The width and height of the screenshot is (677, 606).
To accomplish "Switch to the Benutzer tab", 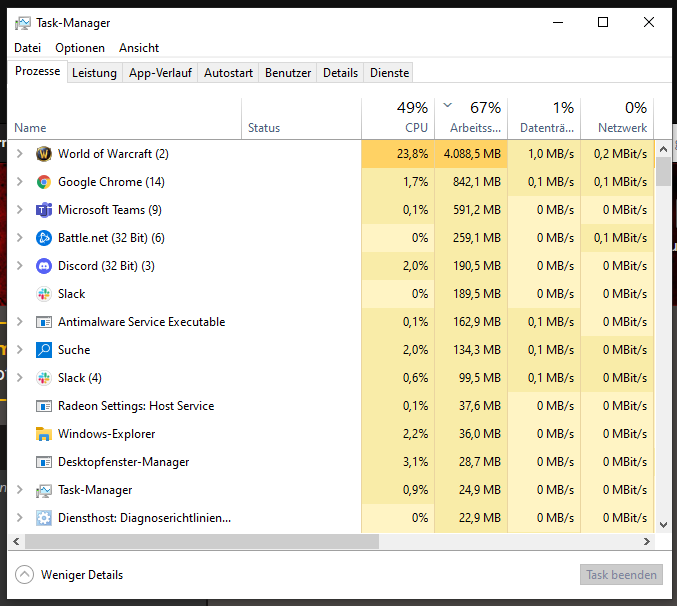I will point(288,73).
